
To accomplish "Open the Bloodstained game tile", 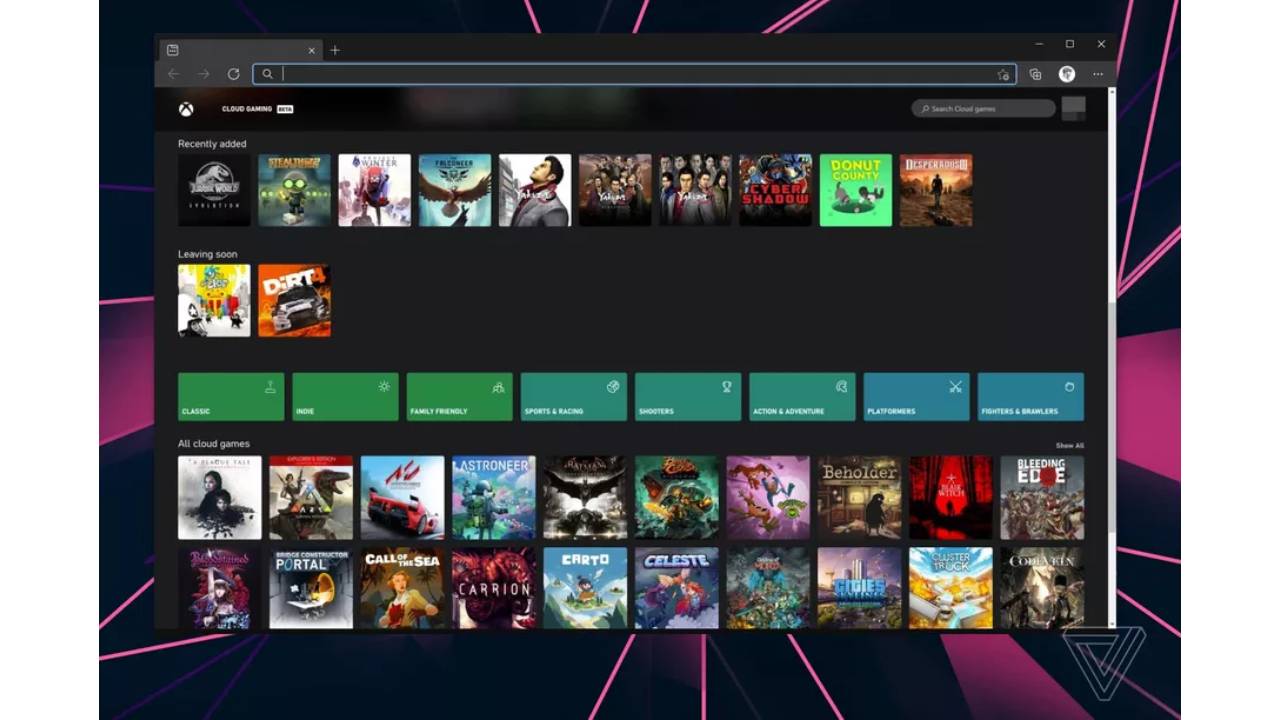I will 220,588.
